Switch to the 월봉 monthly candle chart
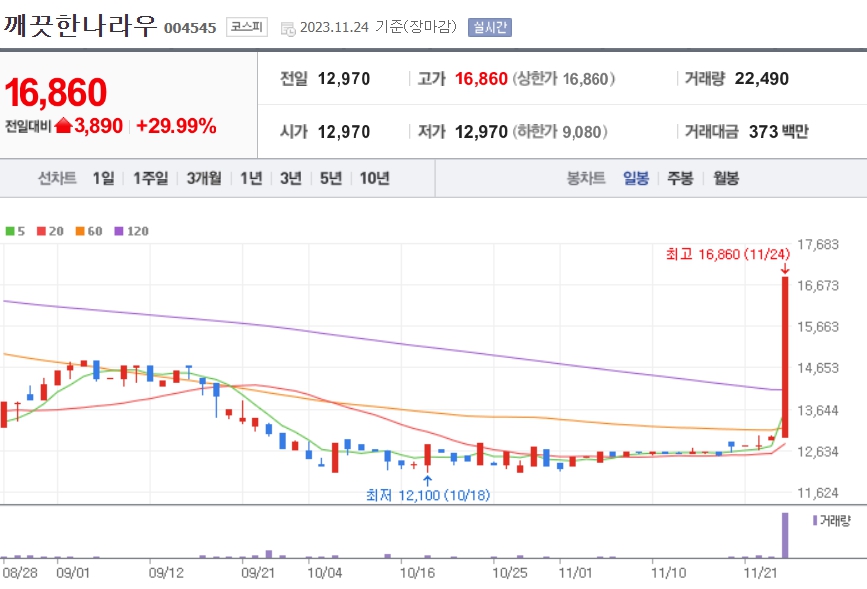867x589 pixels. click(725, 178)
